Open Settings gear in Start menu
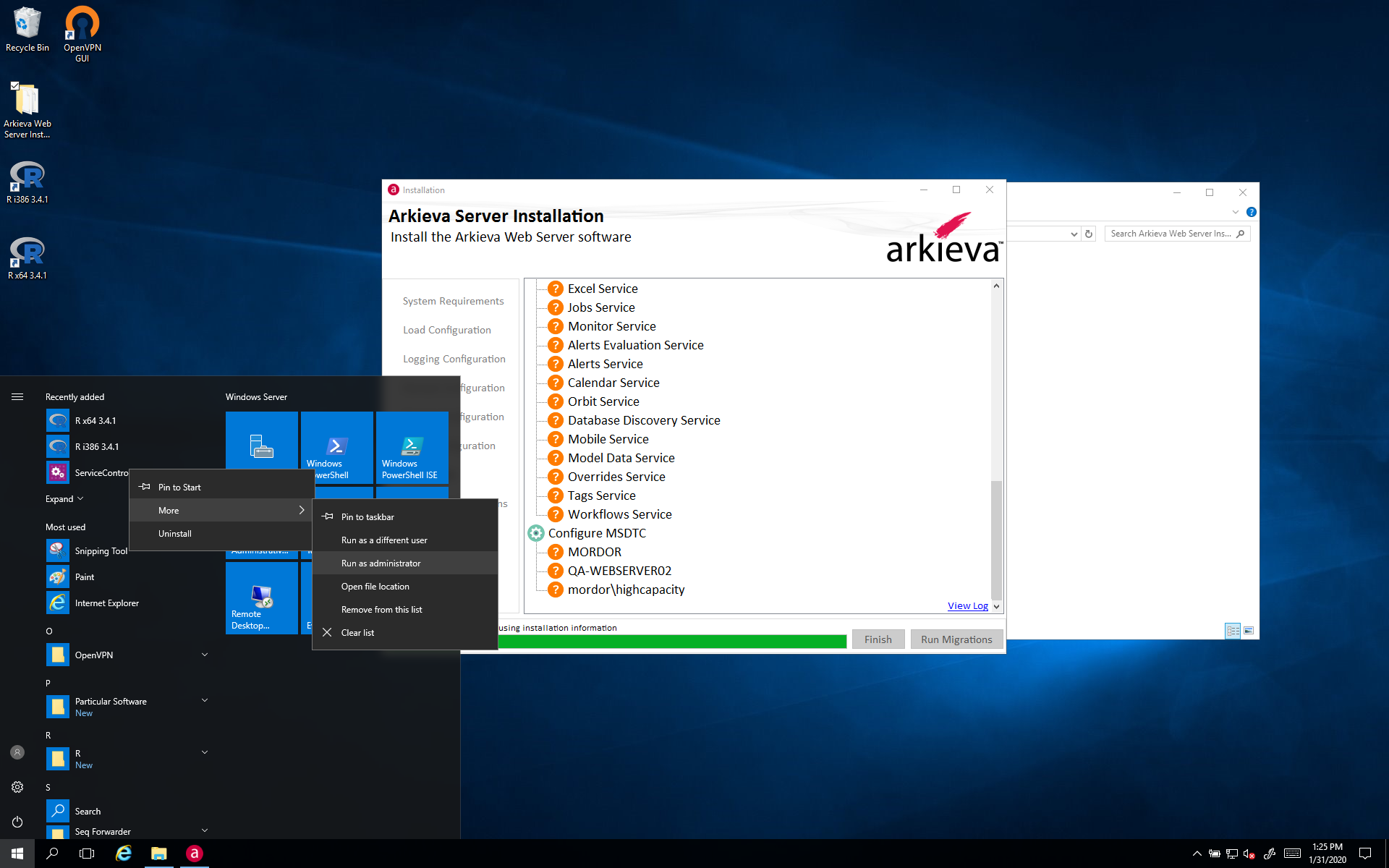Viewport: 1389px width, 868px height. pos(17,787)
